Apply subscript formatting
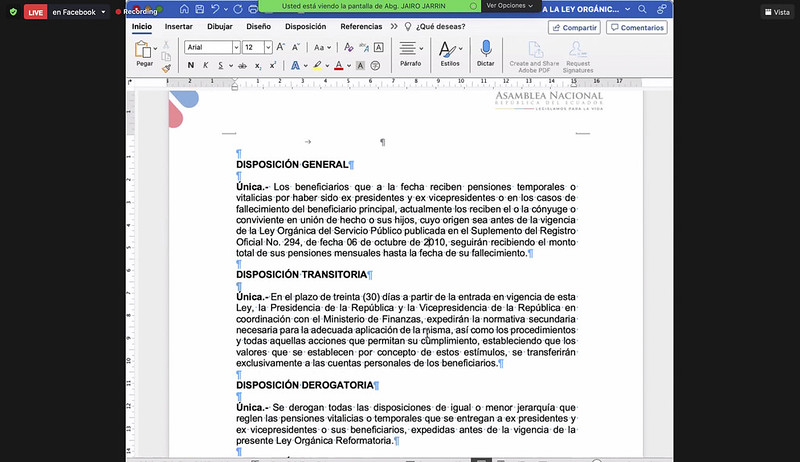Screen dimensions: 800x462 click(x=258, y=66)
